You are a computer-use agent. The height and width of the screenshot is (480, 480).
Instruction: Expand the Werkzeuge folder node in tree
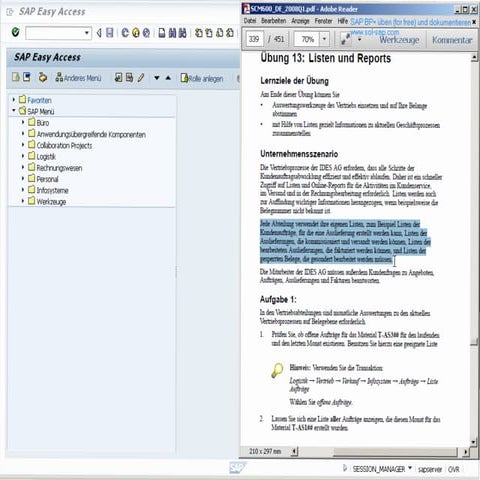click(x=23, y=201)
